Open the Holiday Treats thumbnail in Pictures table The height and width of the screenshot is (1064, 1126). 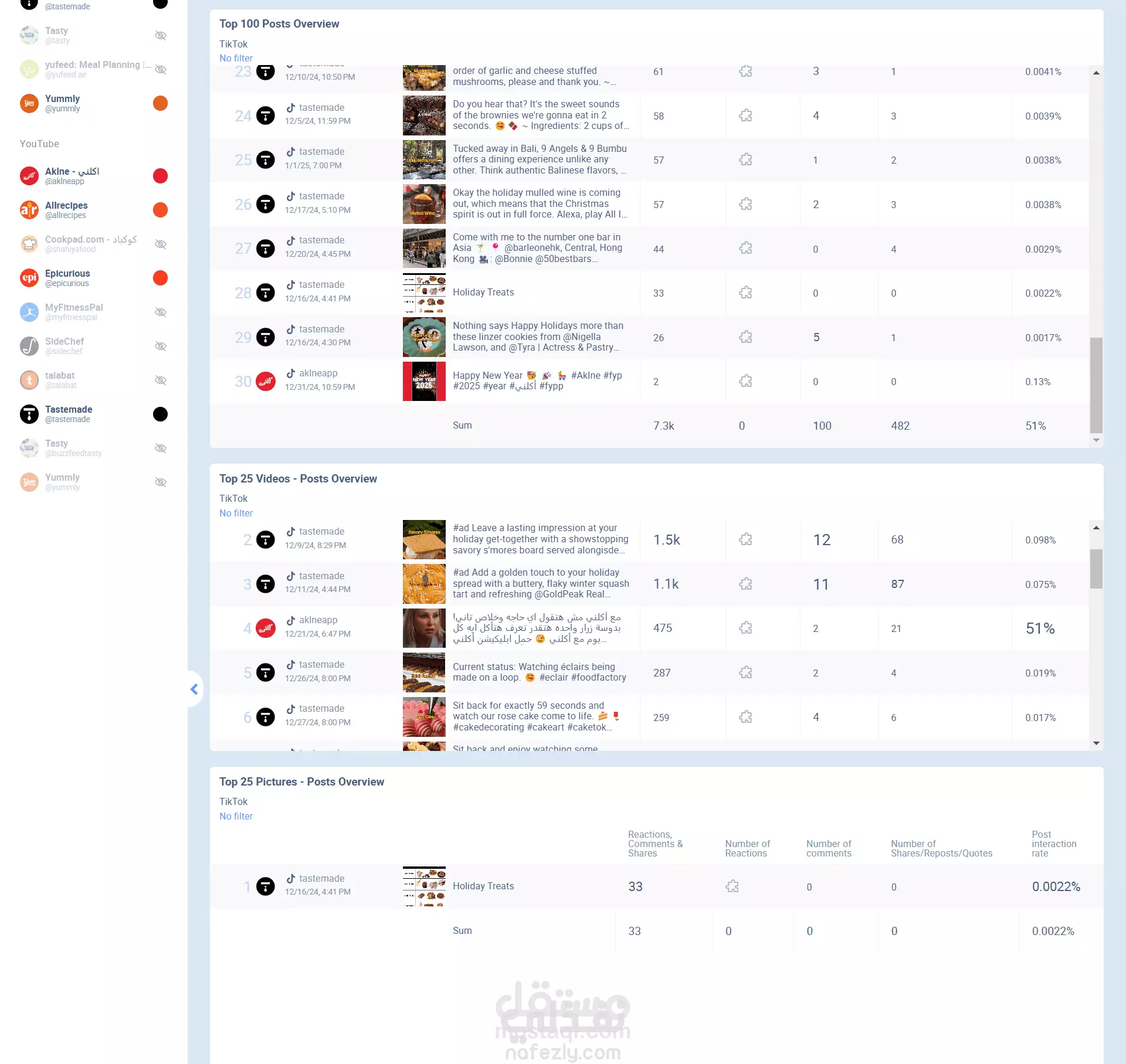[424, 886]
